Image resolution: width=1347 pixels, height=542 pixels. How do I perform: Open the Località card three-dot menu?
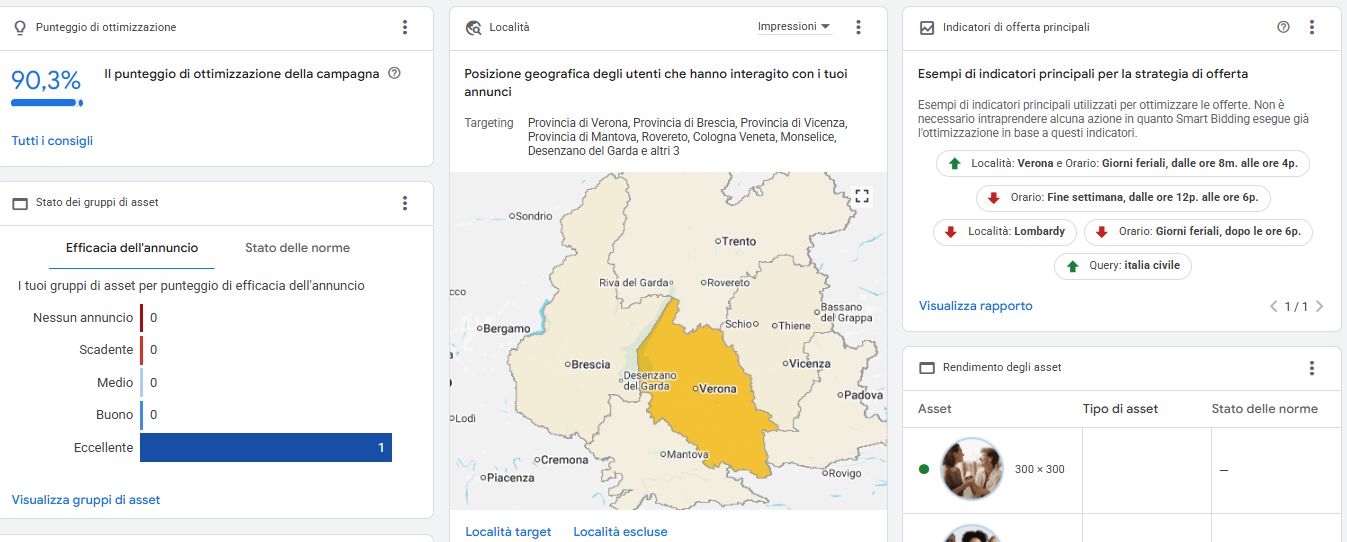(858, 28)
